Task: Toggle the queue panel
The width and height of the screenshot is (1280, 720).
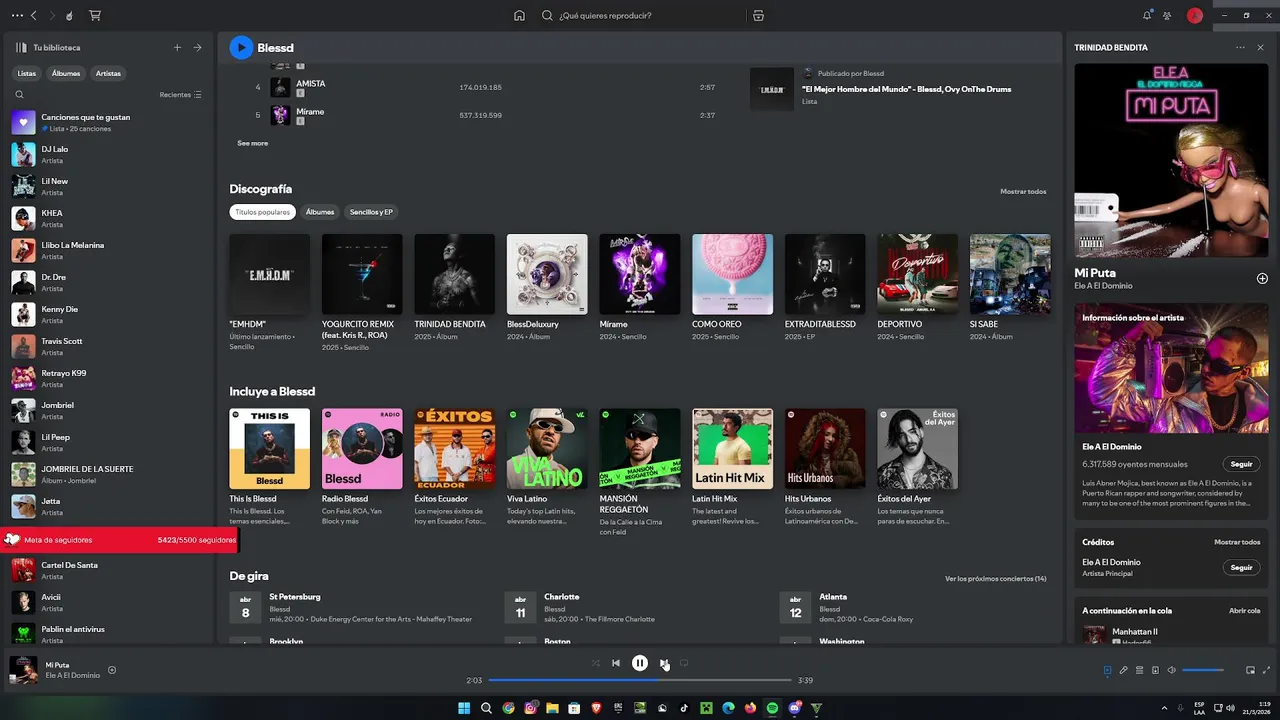Action: tap(1139, 670)
